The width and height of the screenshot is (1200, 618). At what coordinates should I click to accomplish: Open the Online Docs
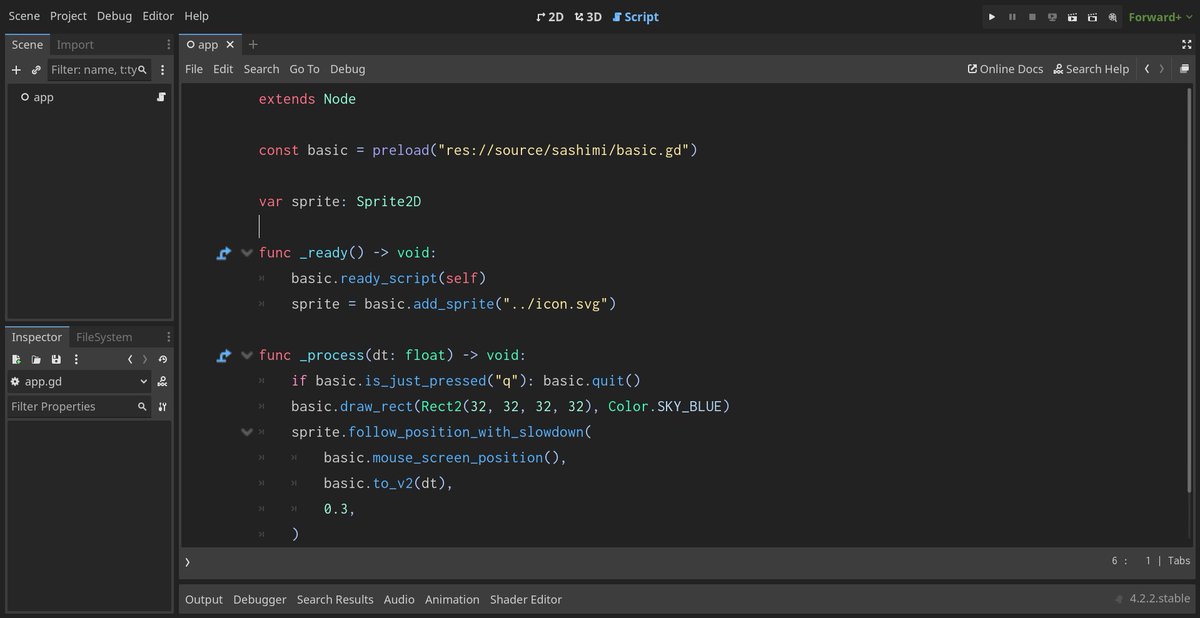(1004, 69)
